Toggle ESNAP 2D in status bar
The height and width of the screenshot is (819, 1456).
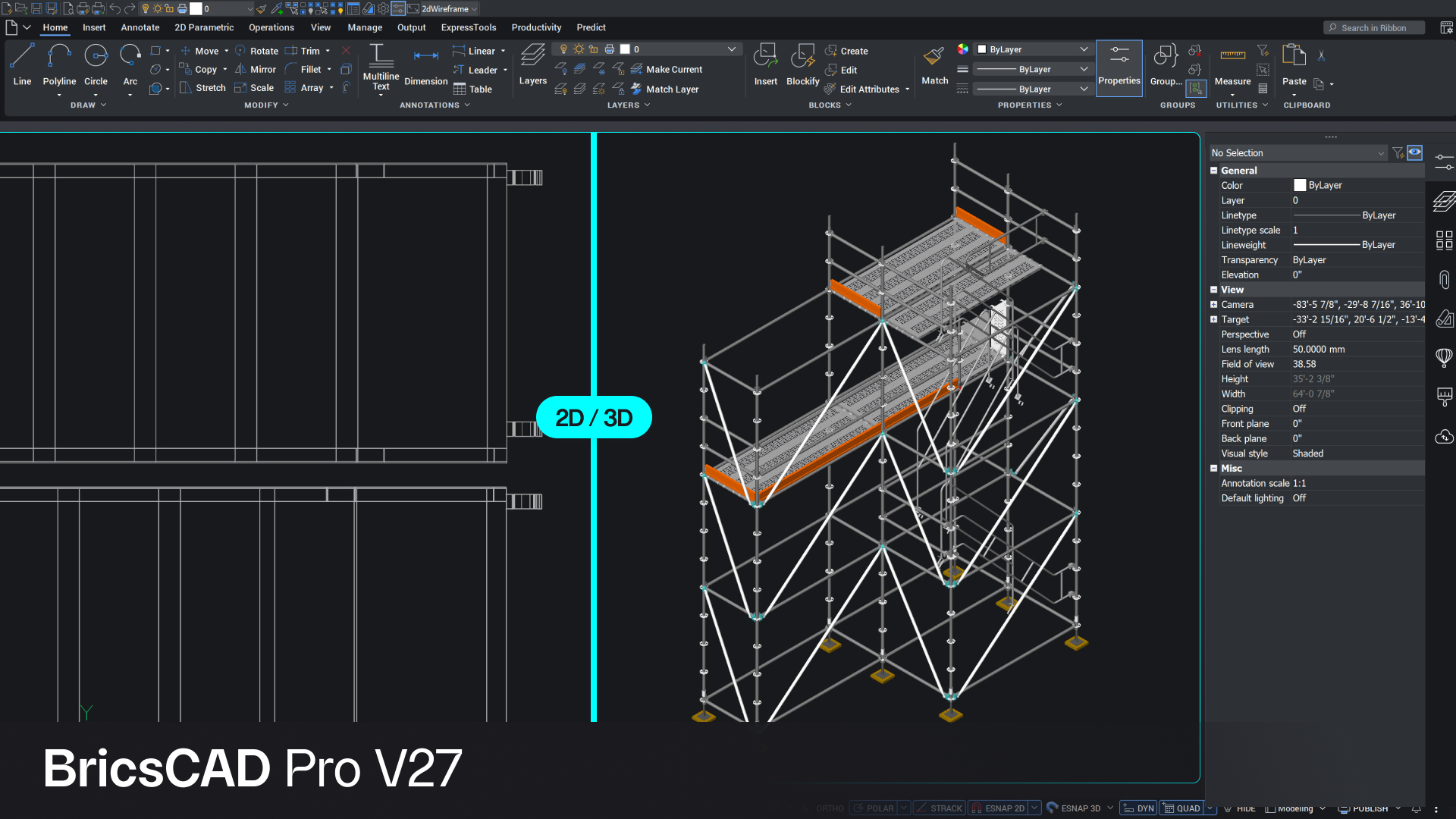(999, 808)
